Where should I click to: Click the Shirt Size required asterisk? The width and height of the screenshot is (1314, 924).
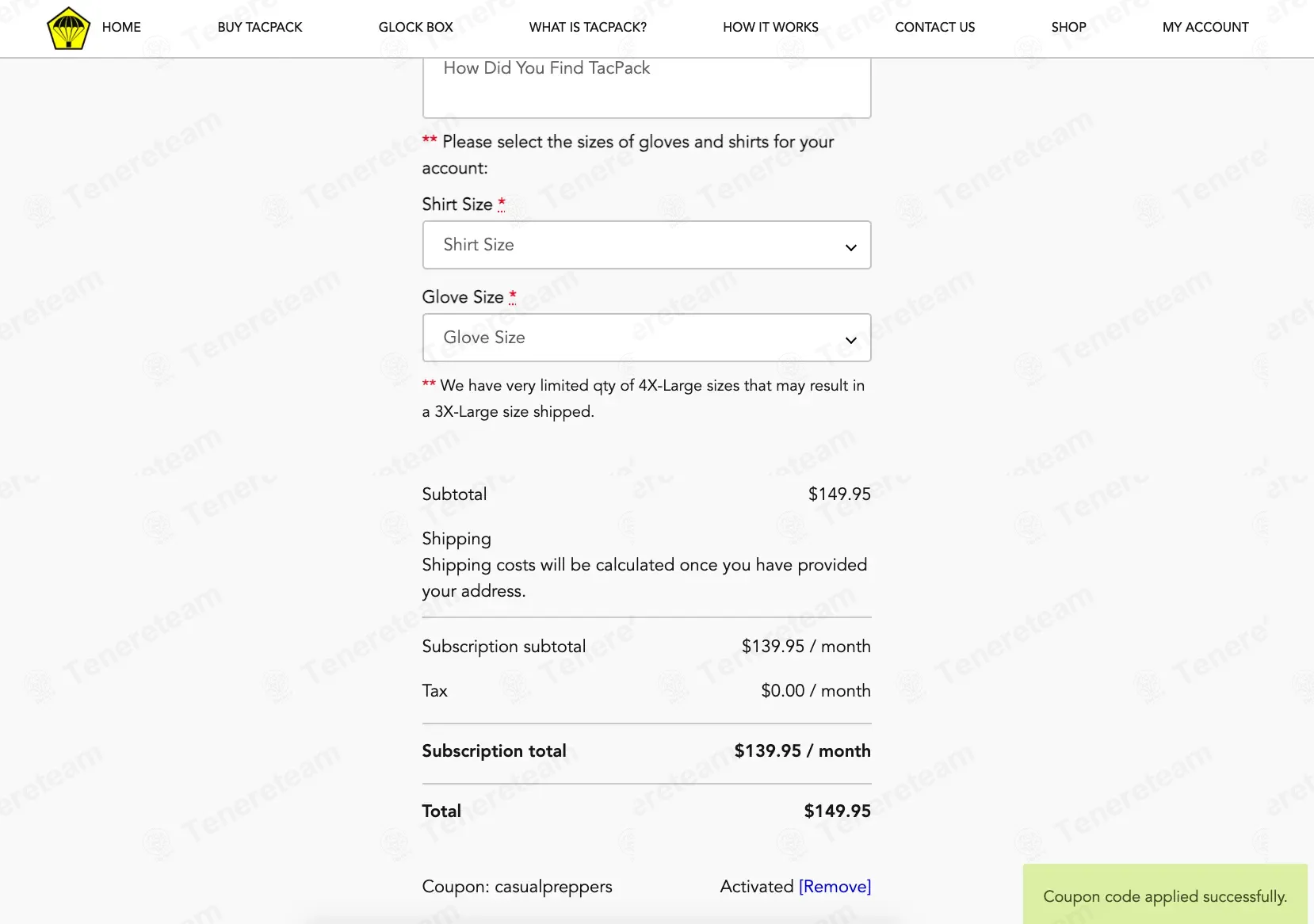tap(502, 204)
